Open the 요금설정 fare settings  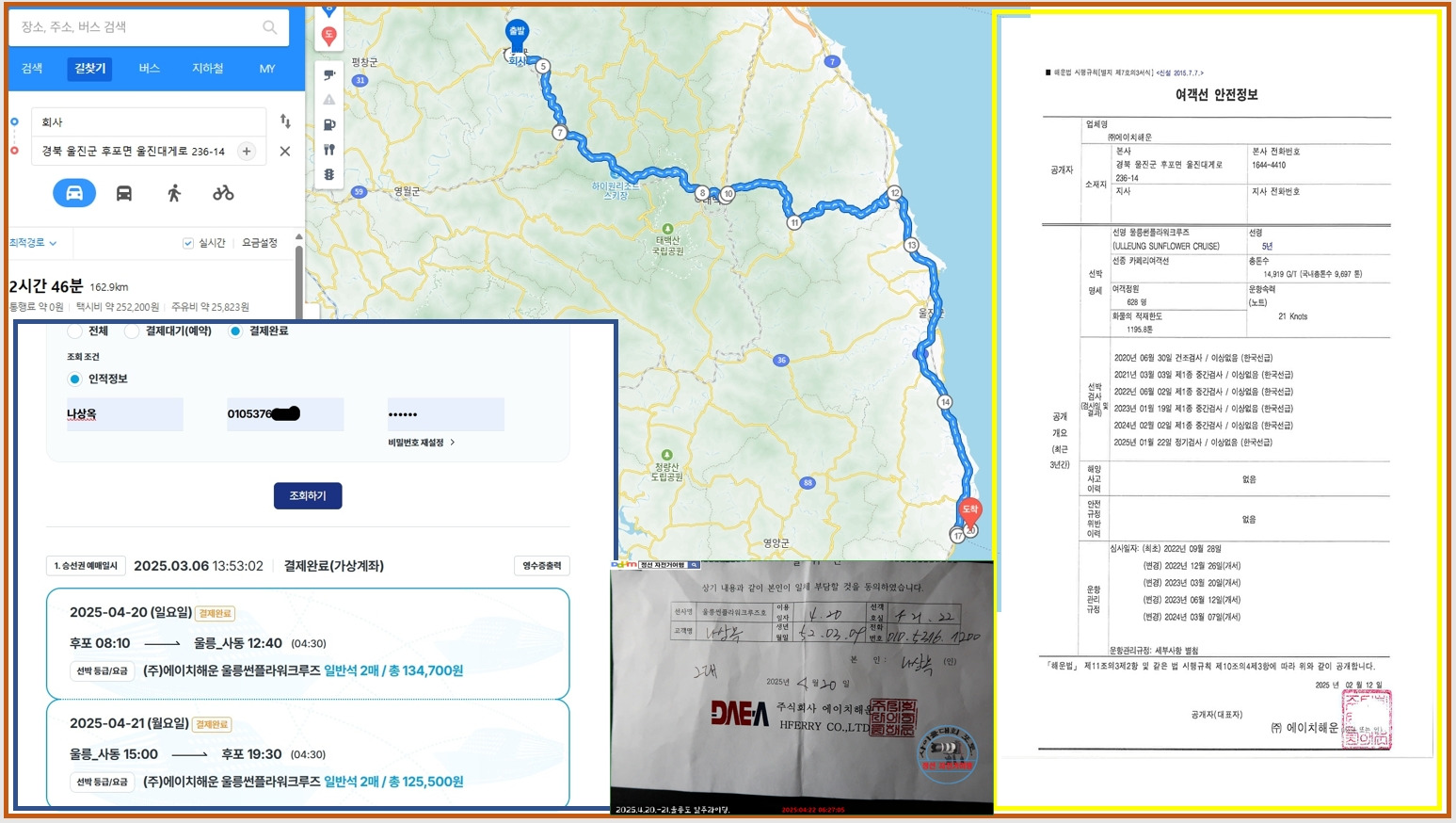tap(260, 243)
